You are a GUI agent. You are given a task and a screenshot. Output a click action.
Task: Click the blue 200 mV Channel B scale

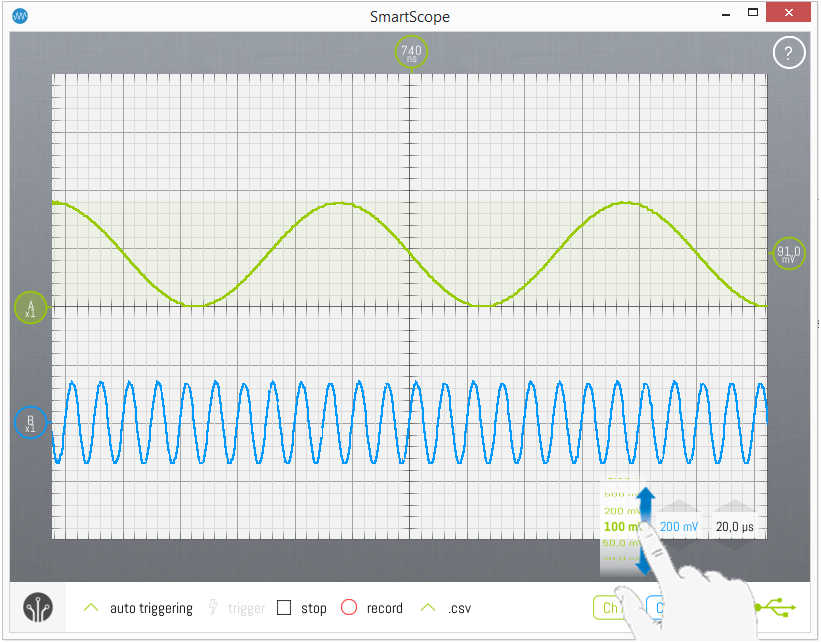point(679,525)
